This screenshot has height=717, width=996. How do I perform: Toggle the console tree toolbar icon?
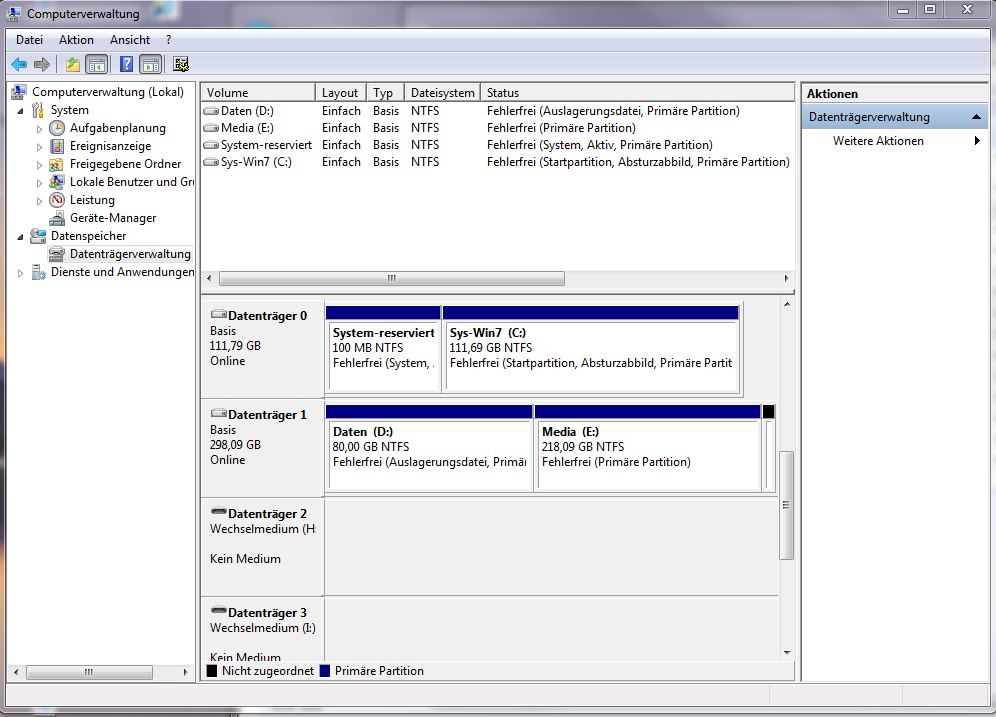tap(95, 64)
